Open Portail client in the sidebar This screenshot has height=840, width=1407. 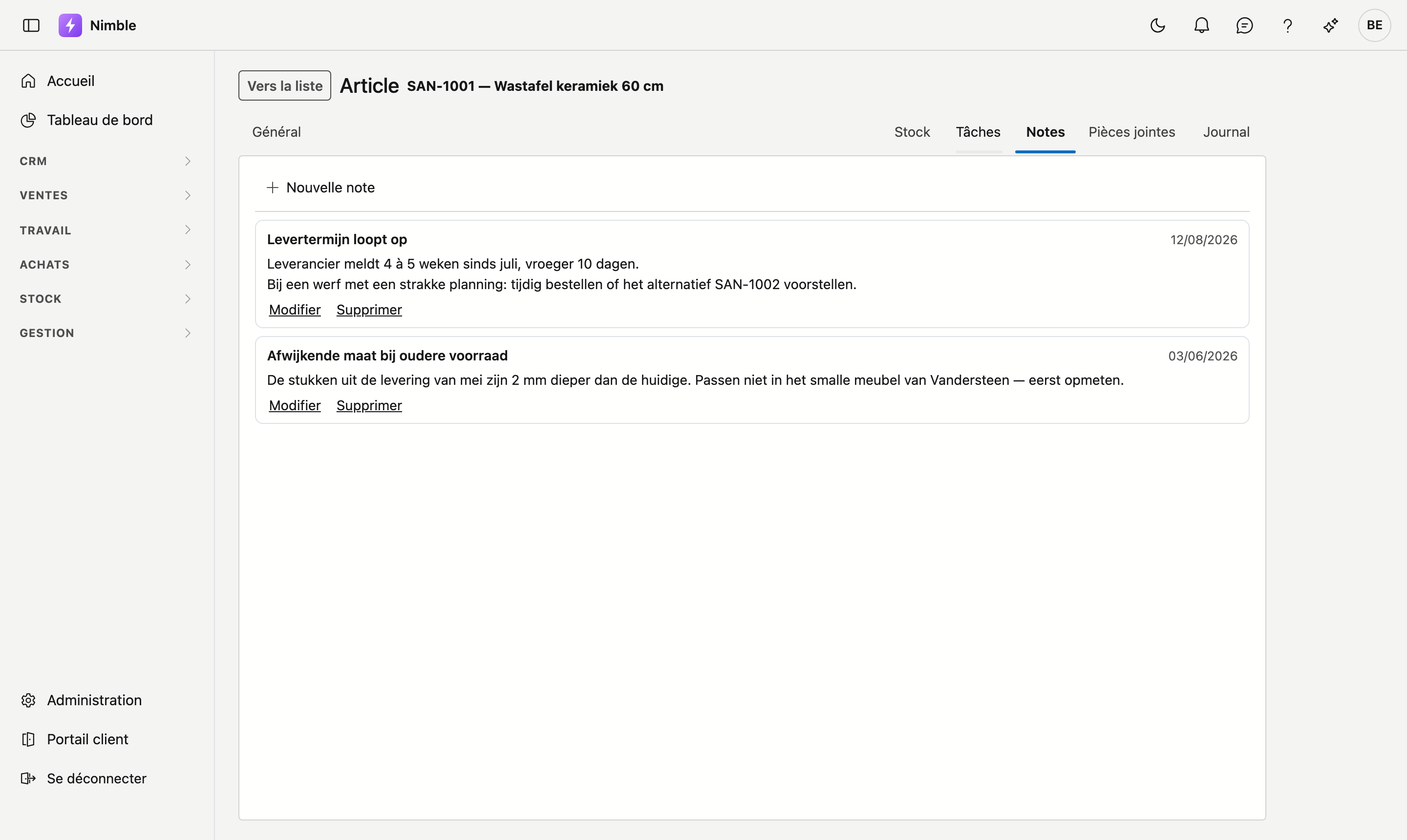click(87, 739)
